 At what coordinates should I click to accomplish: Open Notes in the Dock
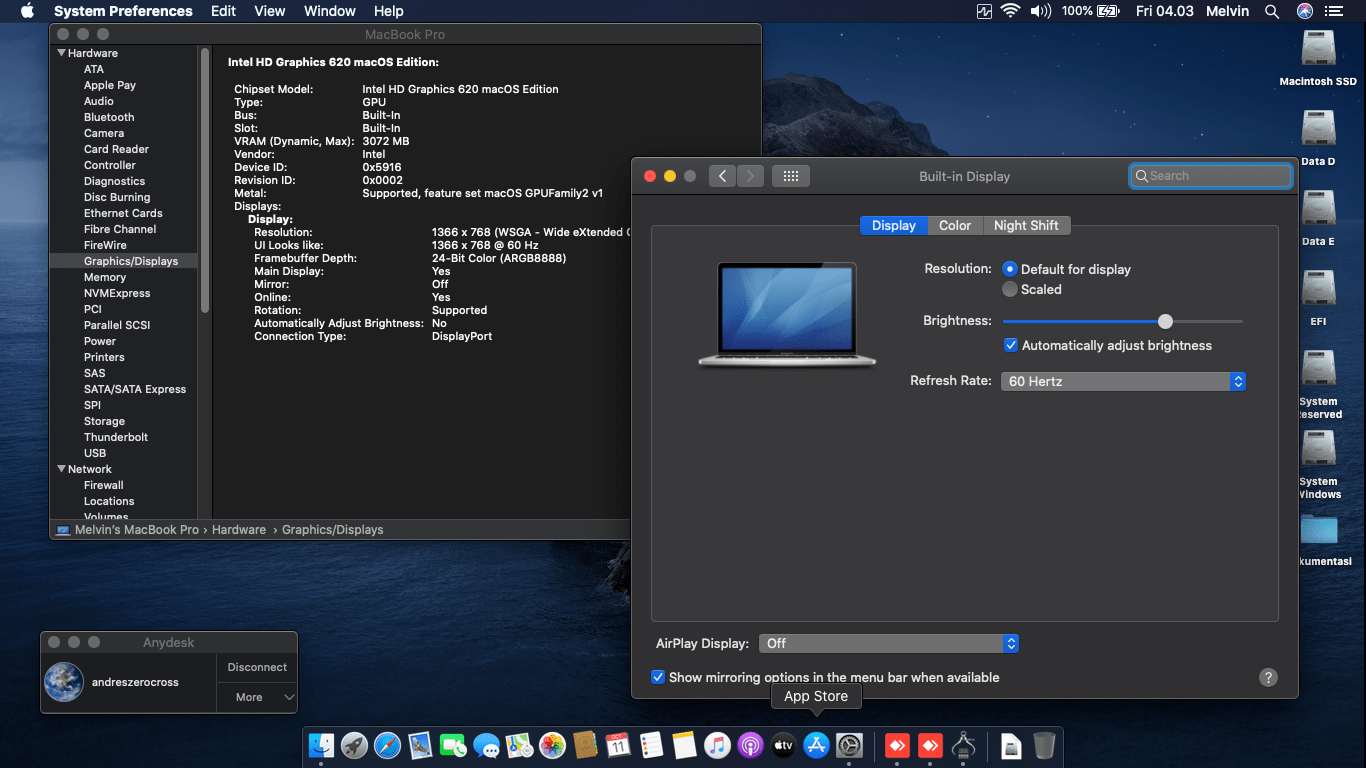(684, 745)
